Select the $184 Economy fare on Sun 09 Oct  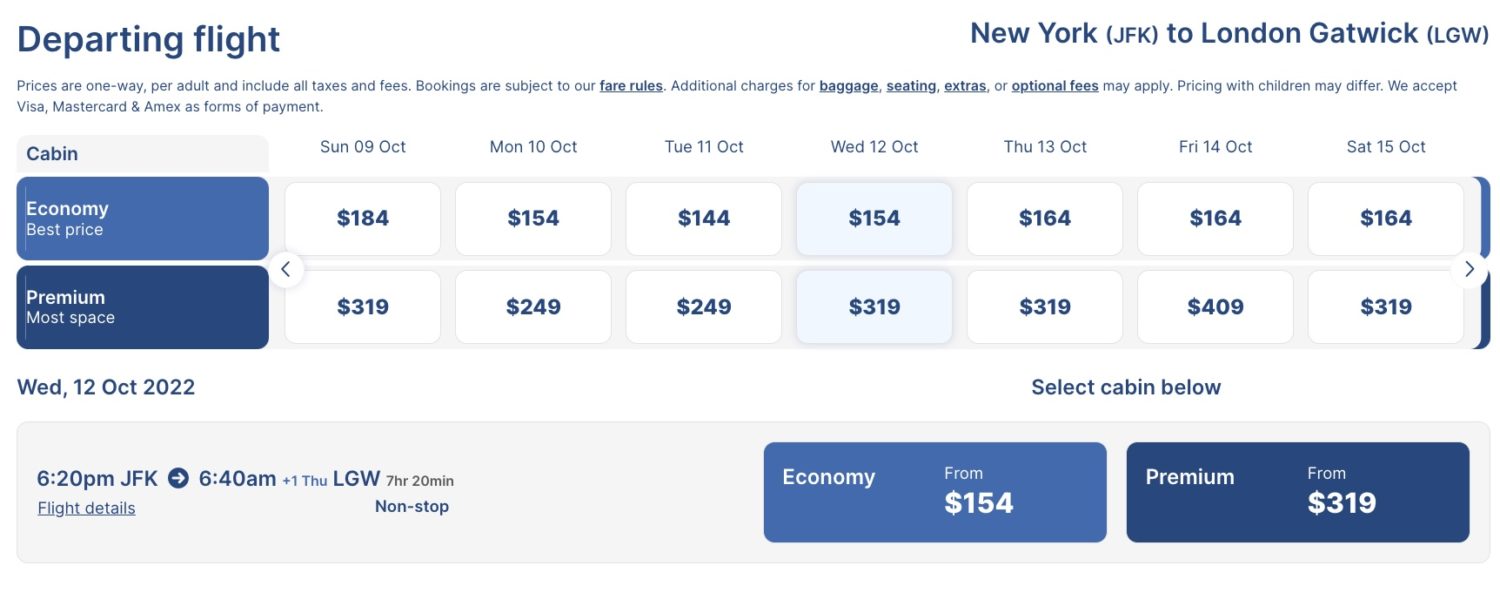(x=362, y=218)
